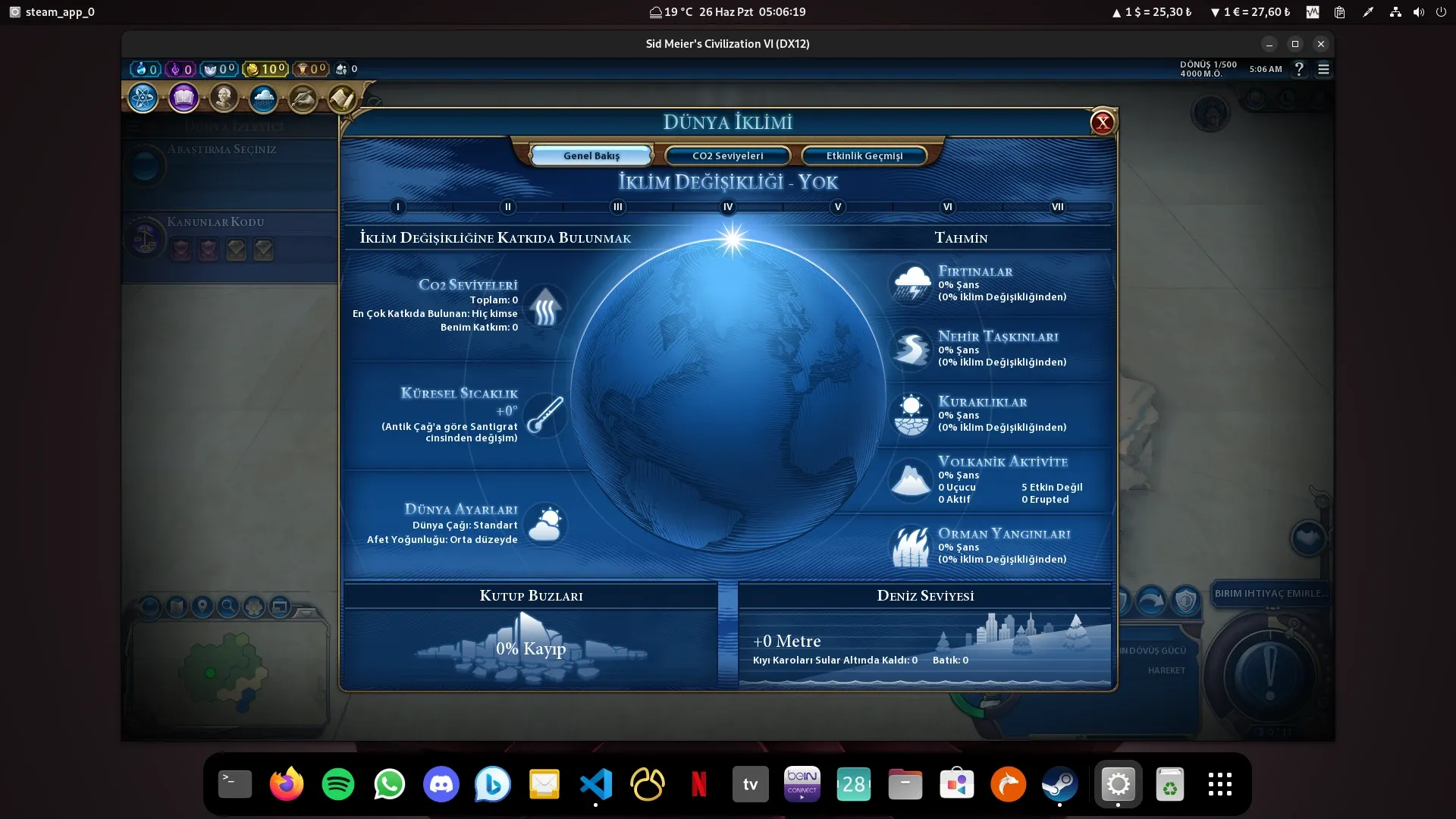Close the Dünya İklimi window

point(1102,122)
